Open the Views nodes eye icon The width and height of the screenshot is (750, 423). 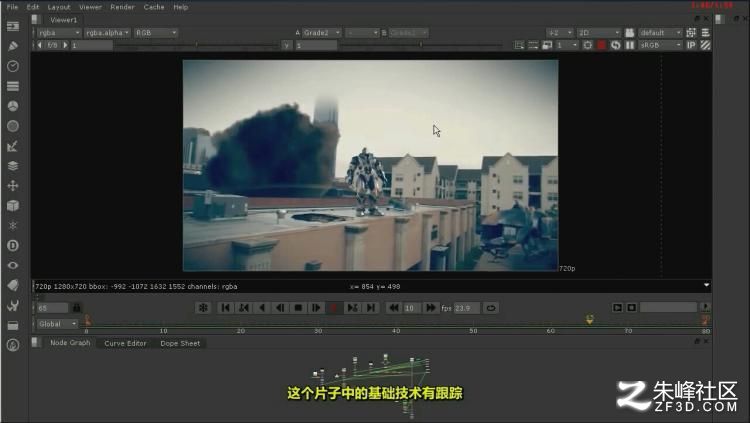(x=13, y=266)
